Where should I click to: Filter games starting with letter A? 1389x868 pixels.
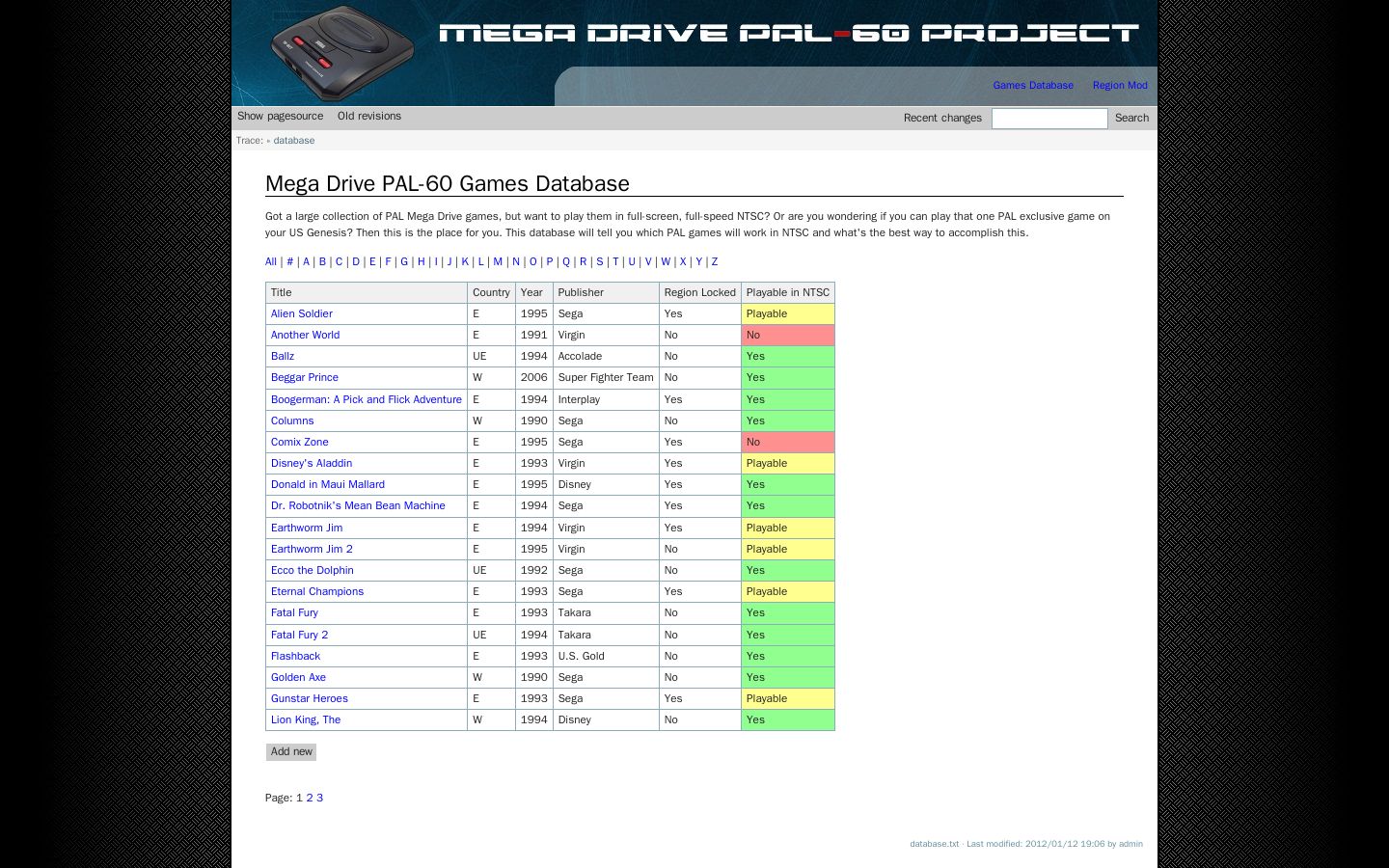click(307, 262)
